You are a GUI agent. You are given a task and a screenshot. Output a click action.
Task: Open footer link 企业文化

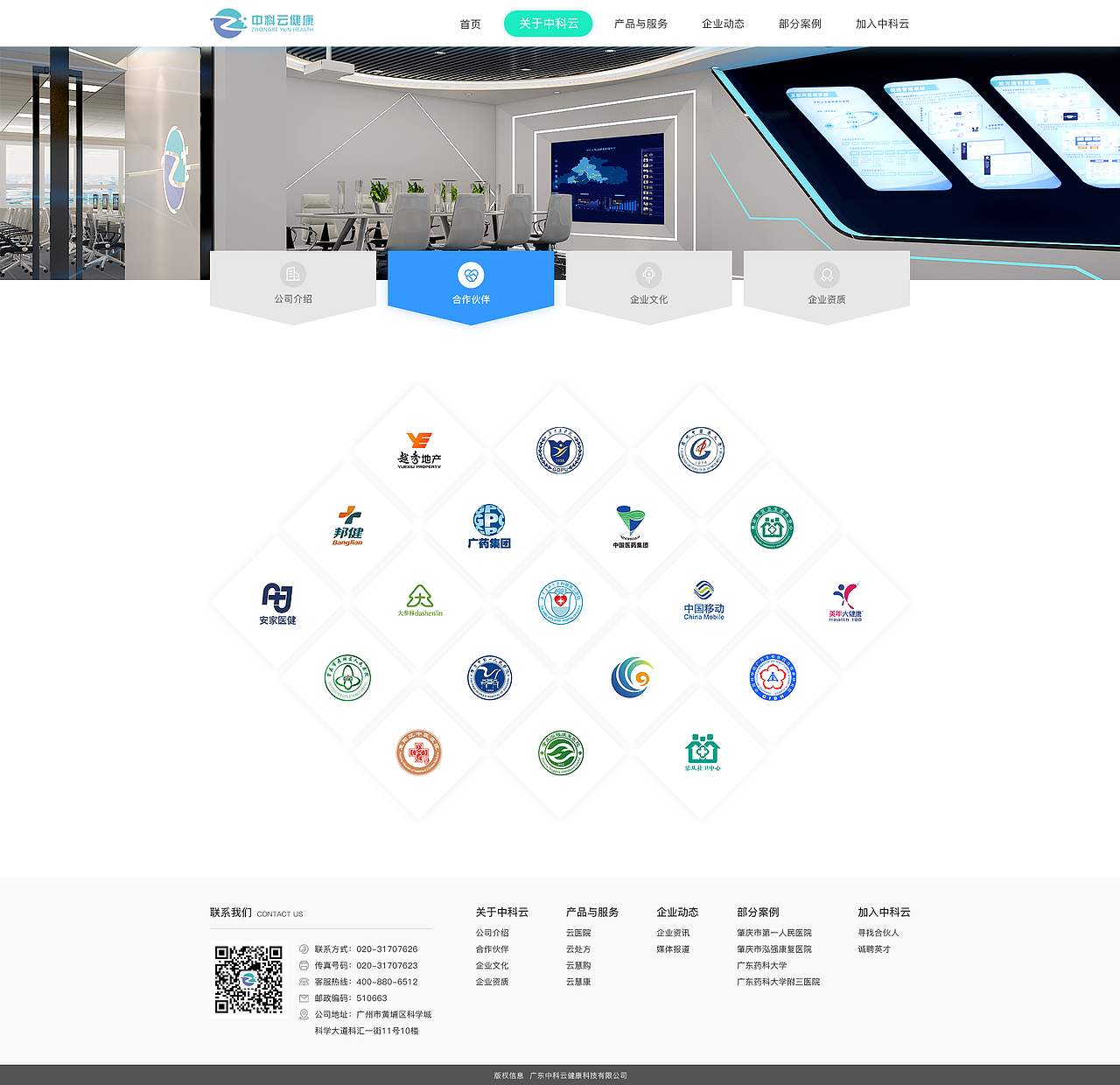pyautogui.click(x=492, y=965)
